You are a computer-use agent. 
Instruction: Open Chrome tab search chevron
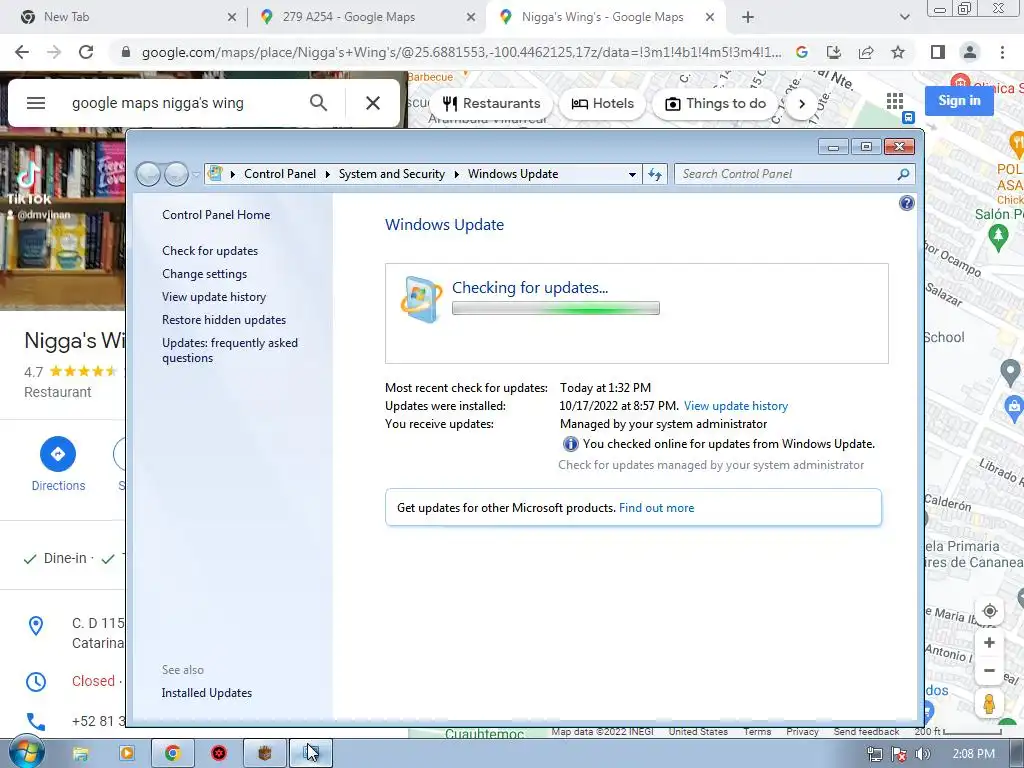[x=904, y=17]
